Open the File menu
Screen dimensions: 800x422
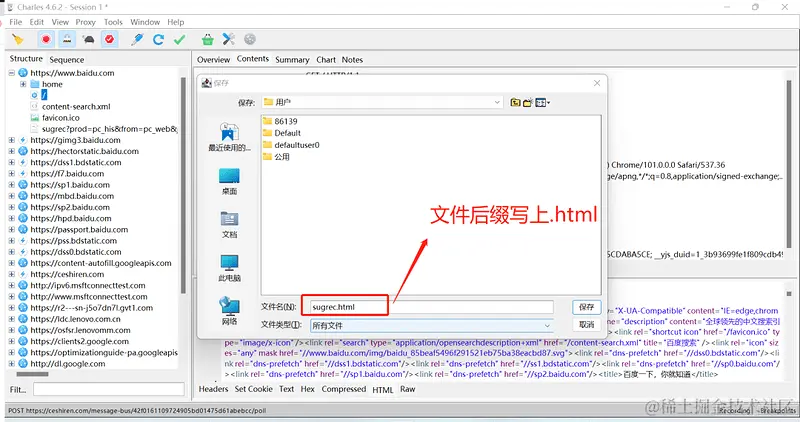tap(16, 22)
